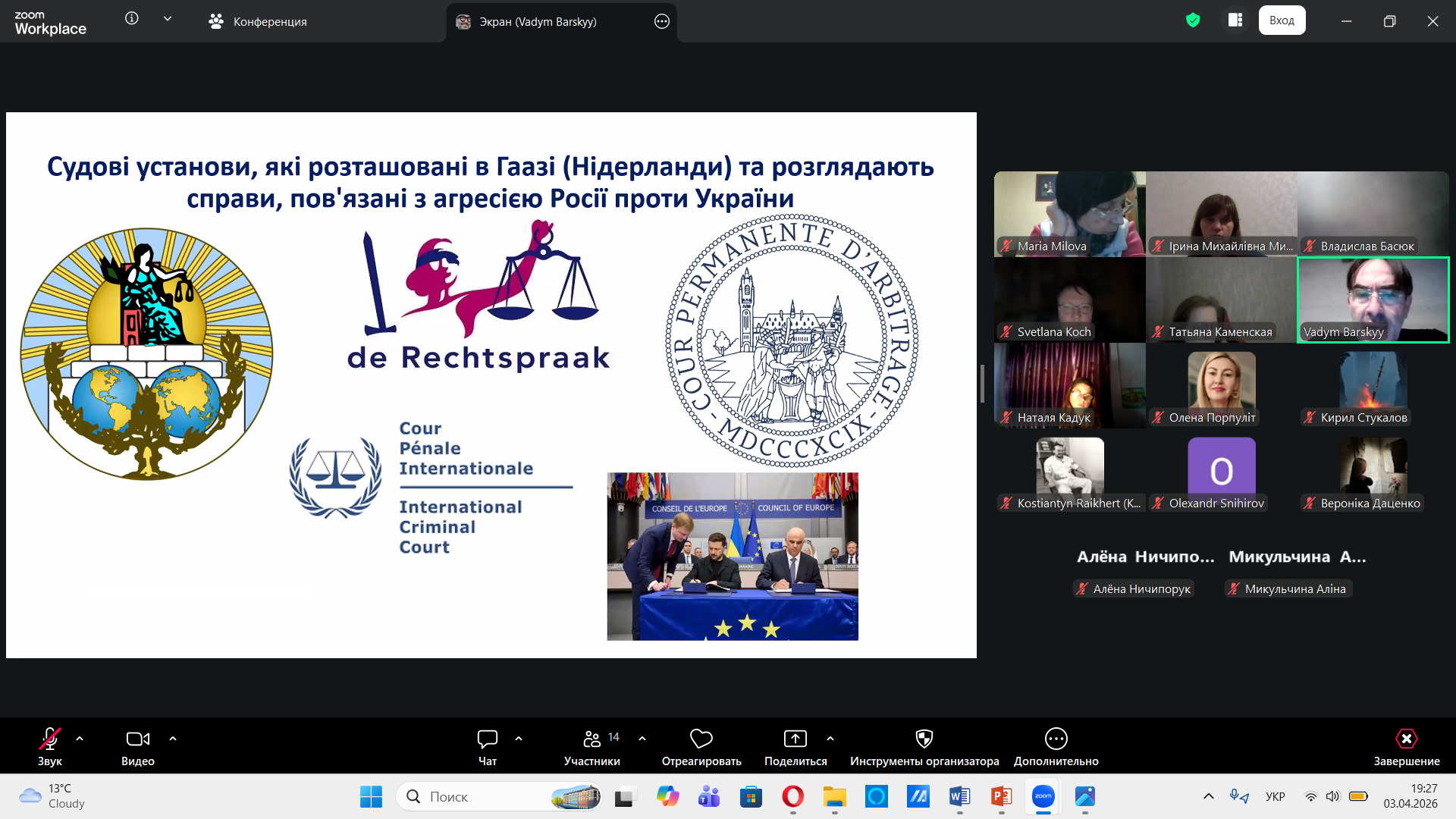Screen dimensions: 1456x819
Task: Open the React hearts menu
Action: click(701, 747)
